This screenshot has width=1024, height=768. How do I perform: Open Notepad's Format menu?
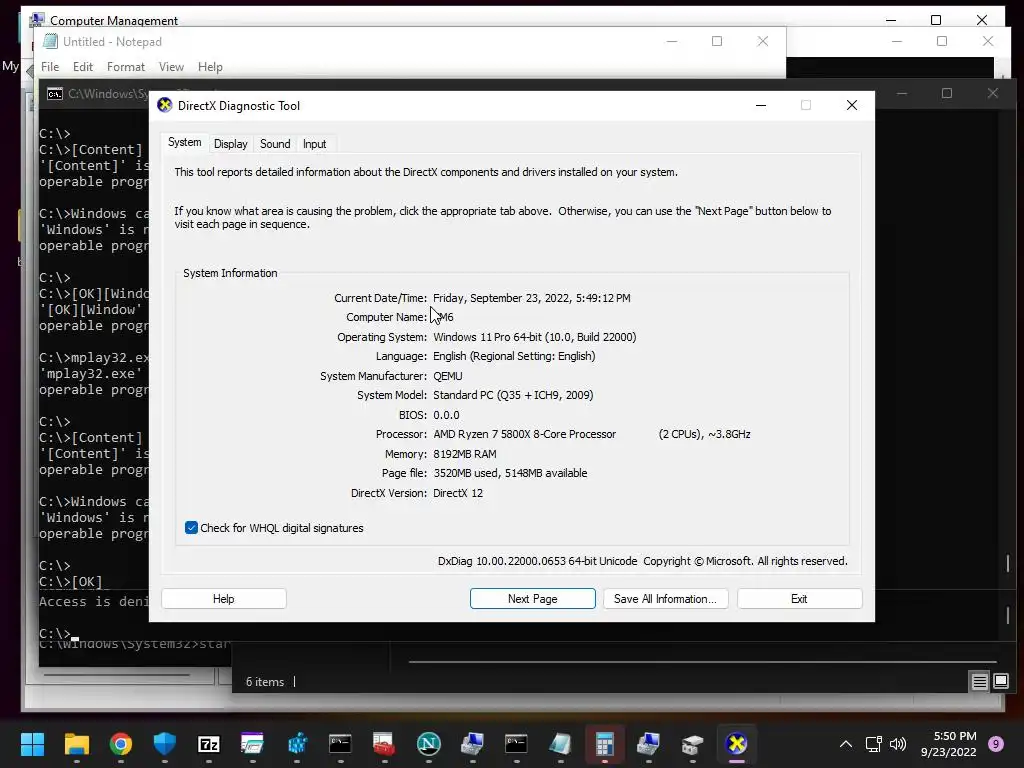pos(126,67)
